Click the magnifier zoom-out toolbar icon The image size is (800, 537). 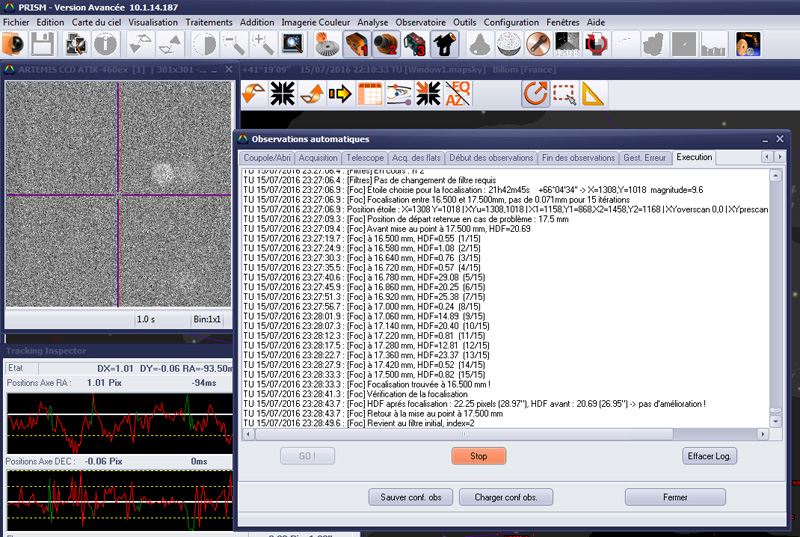click(x=233, y=44)
